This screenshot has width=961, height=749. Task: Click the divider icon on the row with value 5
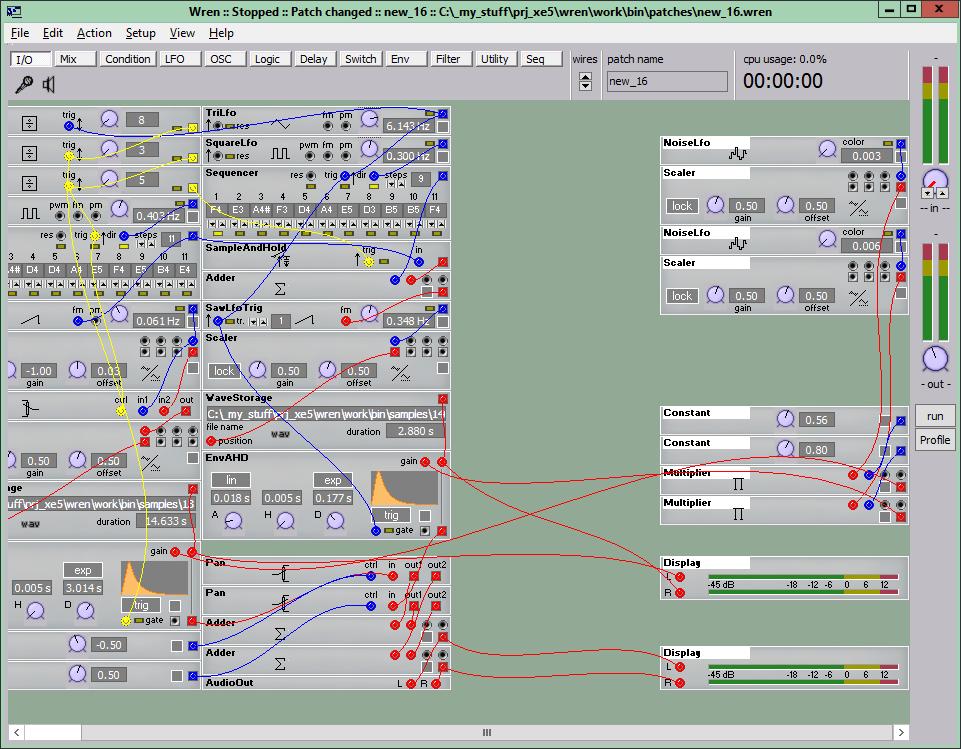point(29,183)
